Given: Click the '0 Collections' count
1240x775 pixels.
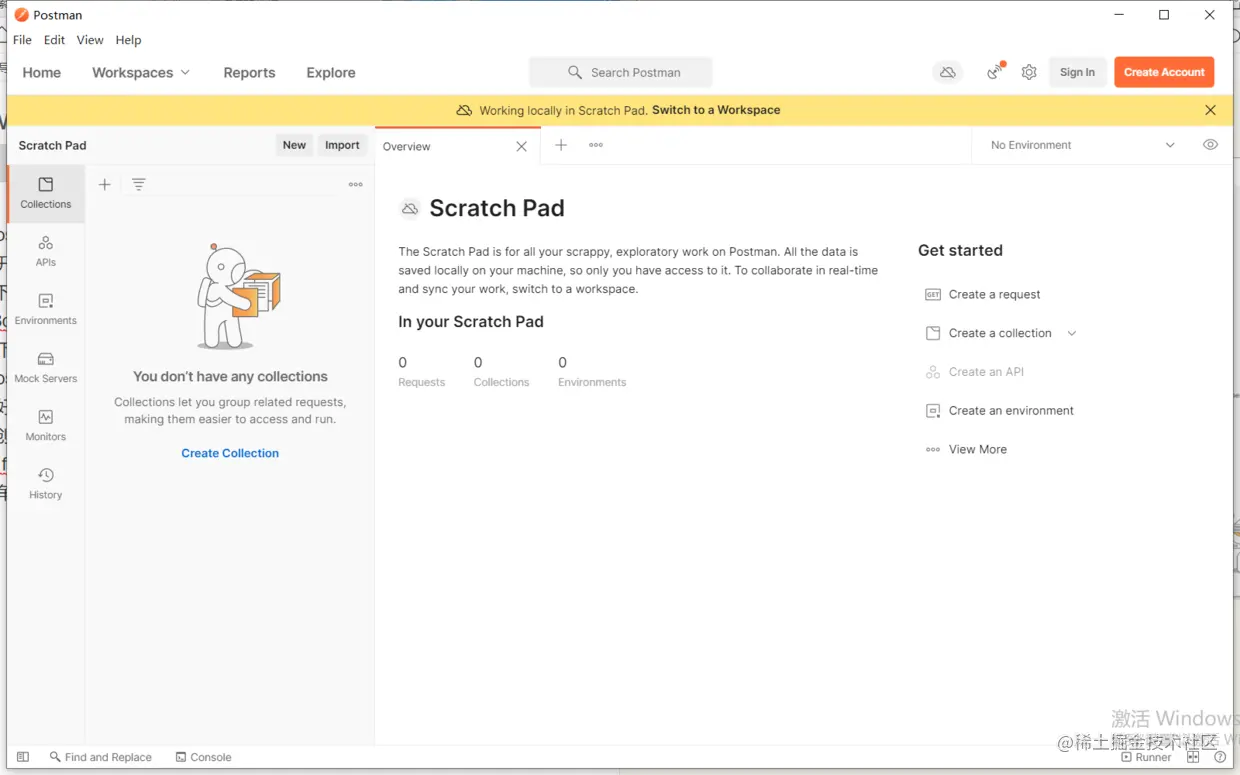Looking at the screenshot, I should point(501,372).
